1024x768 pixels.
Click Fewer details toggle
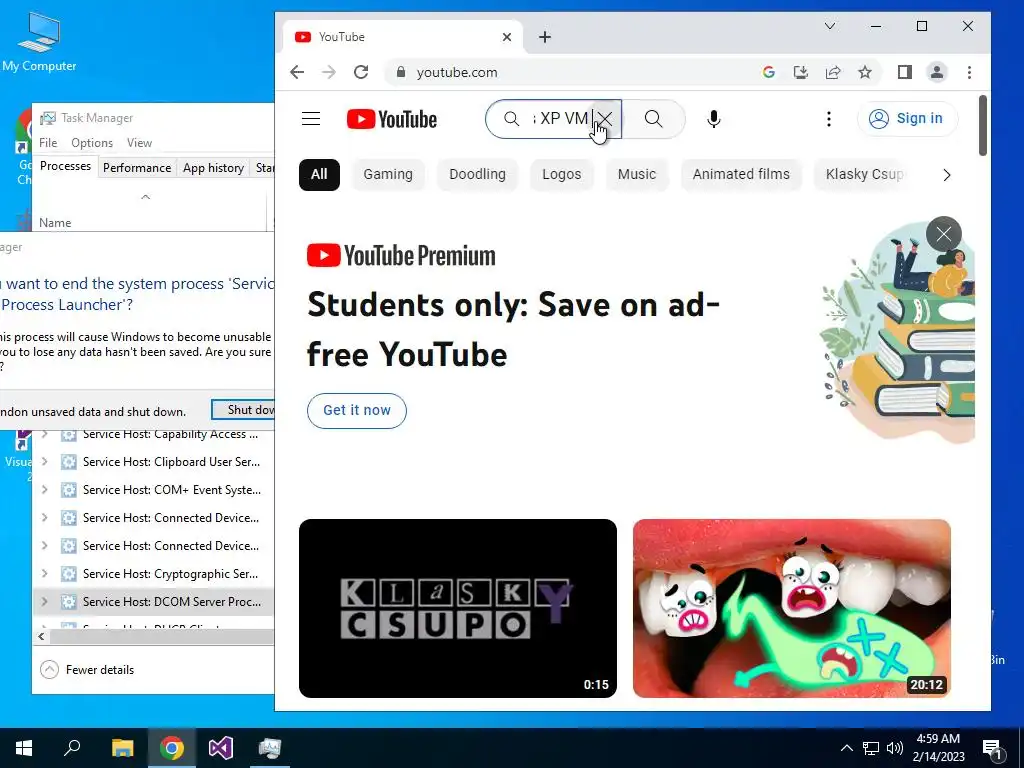(x=87, y=669)
